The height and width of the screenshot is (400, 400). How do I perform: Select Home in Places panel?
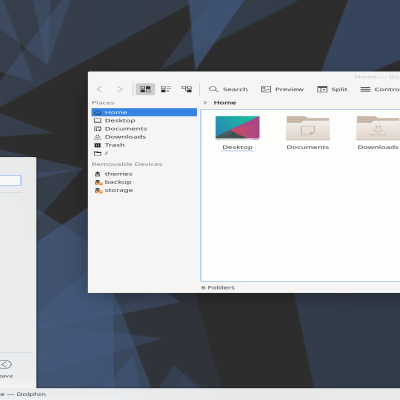(144, 112)
